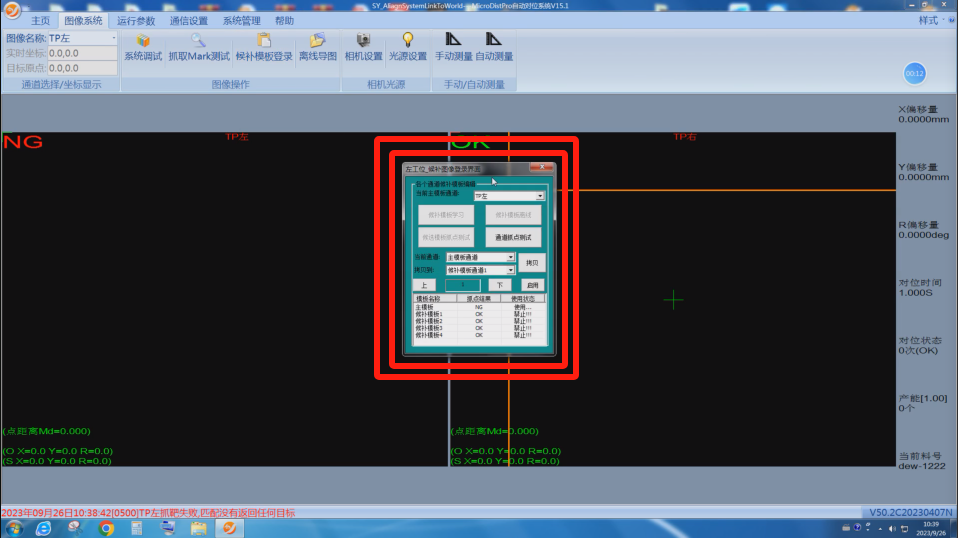
Task: Expand the 图像名称 TP左 dropdown
Action: 114,38
